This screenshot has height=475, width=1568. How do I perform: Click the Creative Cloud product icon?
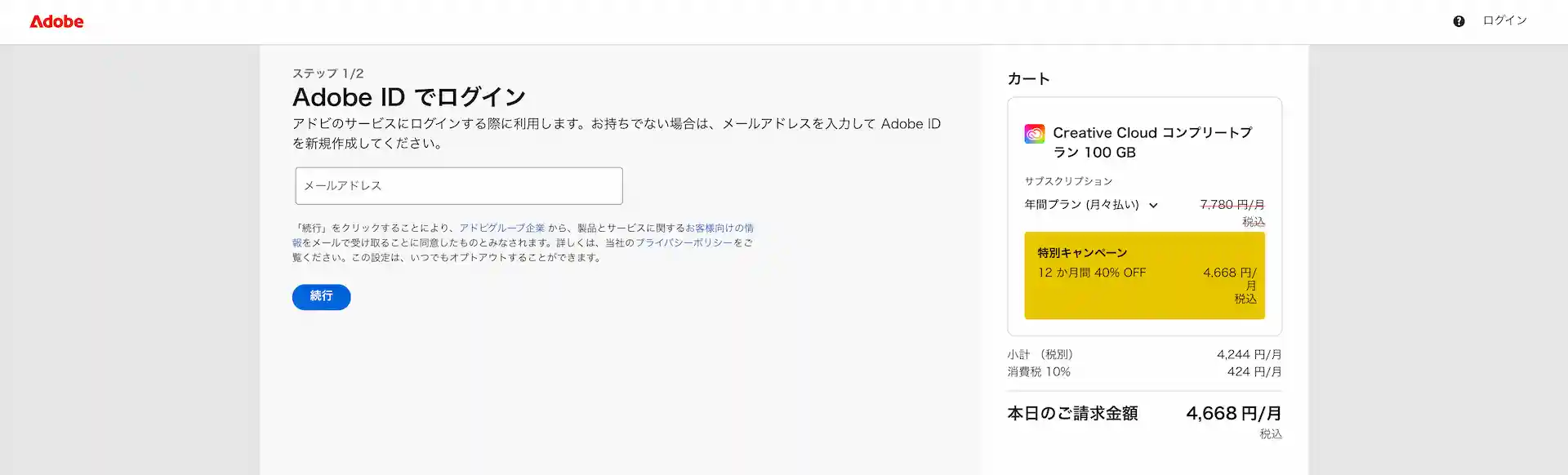[x=1034, y=133]
